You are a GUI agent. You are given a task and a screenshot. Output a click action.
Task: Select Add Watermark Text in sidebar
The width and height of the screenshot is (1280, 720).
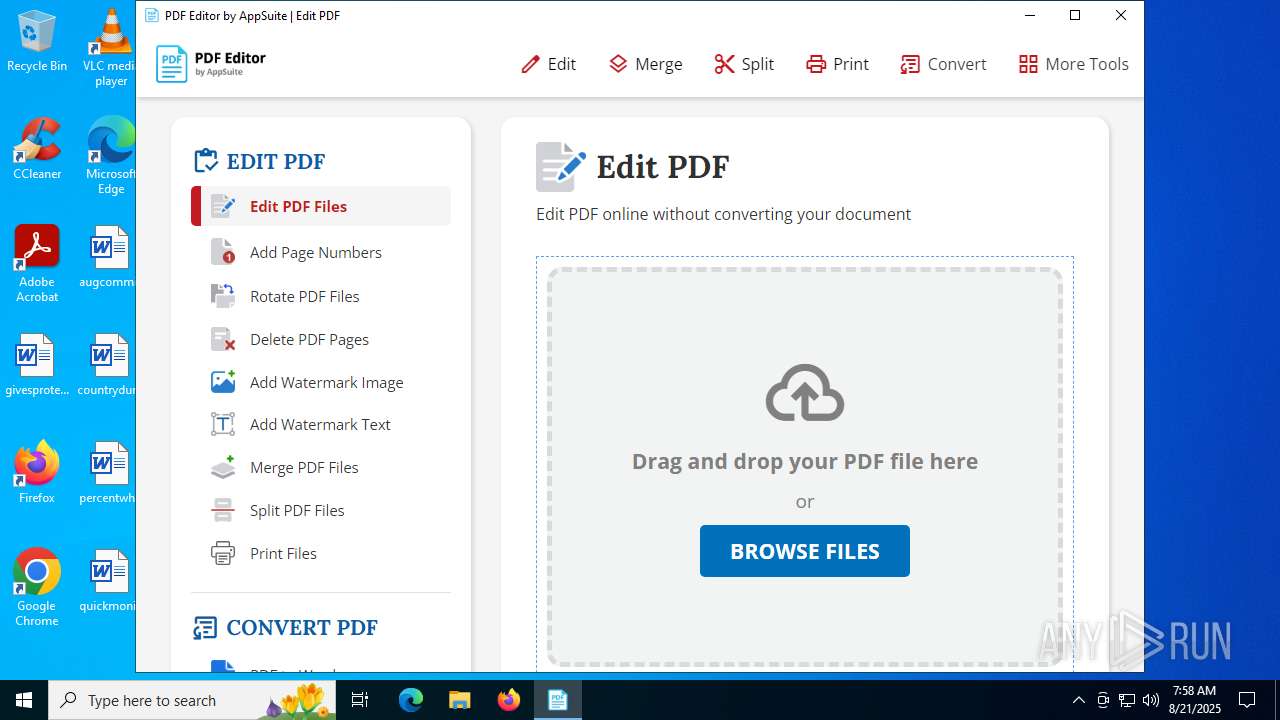pyautogui.click(x=321, y=424)
